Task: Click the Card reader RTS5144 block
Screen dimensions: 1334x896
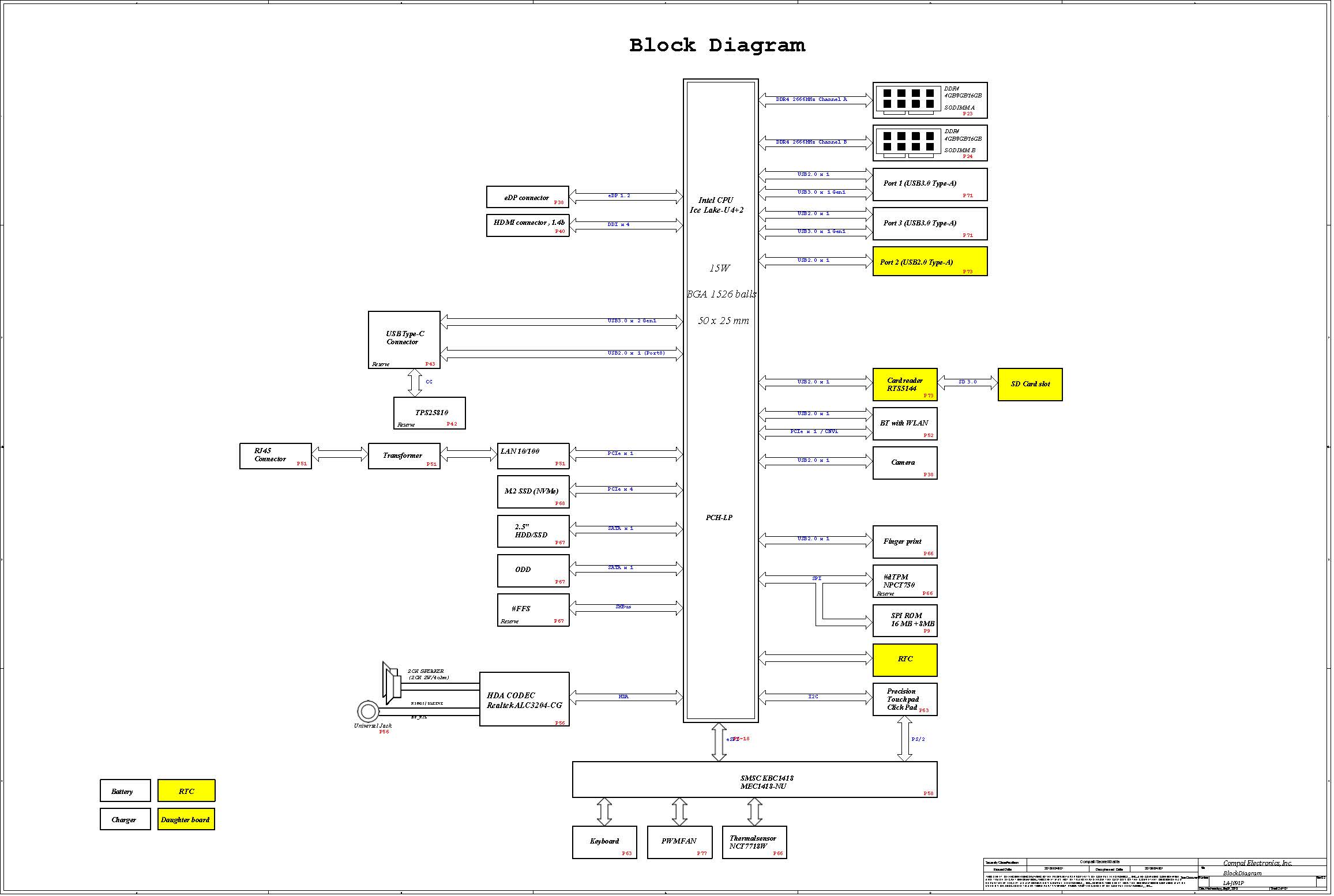Action: click(x=905, y=385)
